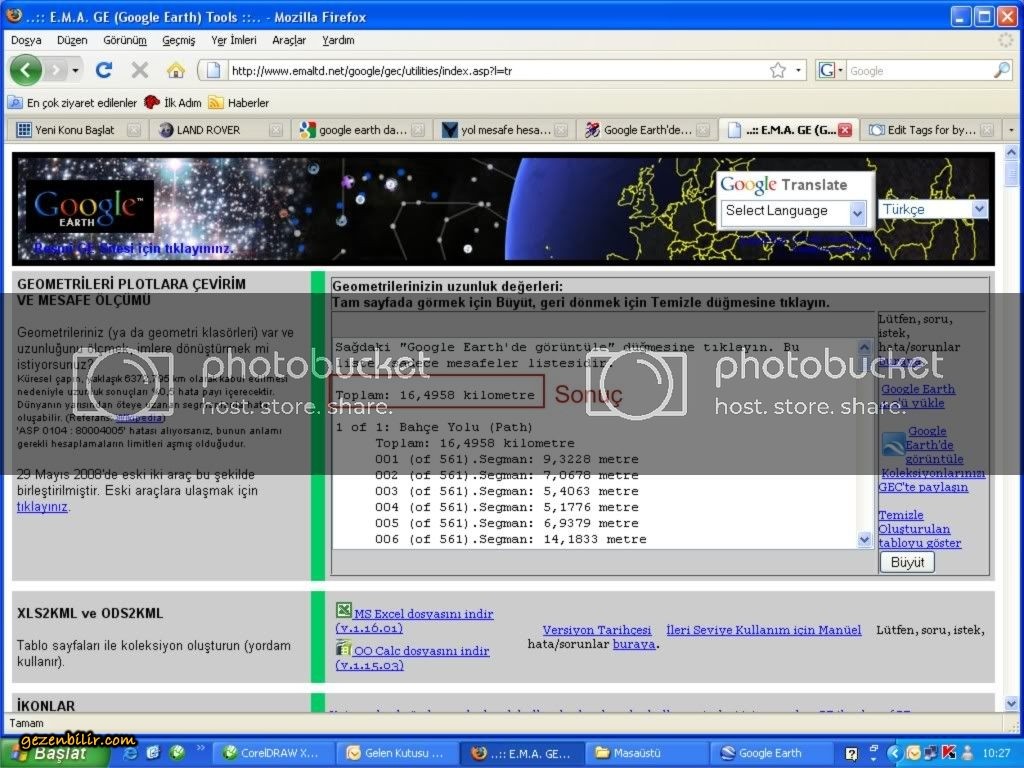Close the active E.M.A. GE tab
Viewport: 1024px width, 768px height.
pos(845,130)
